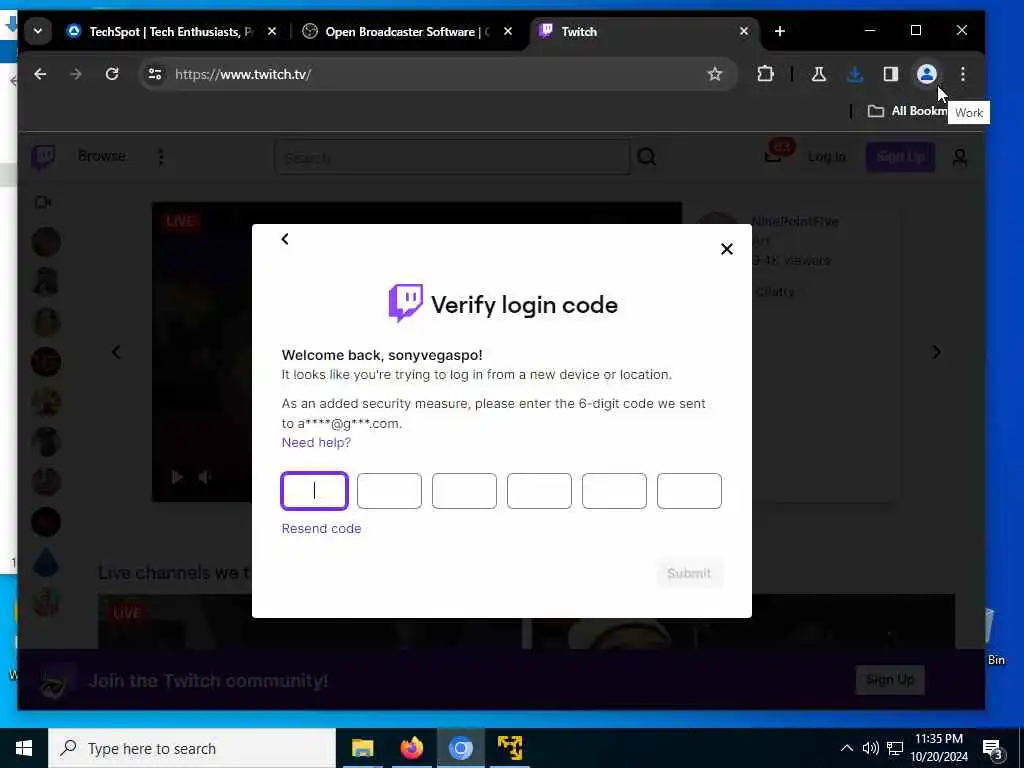Close the Open Broadcaster Software tab
The width and height of the screenshot is (1024, 768).
click(508, 31)
